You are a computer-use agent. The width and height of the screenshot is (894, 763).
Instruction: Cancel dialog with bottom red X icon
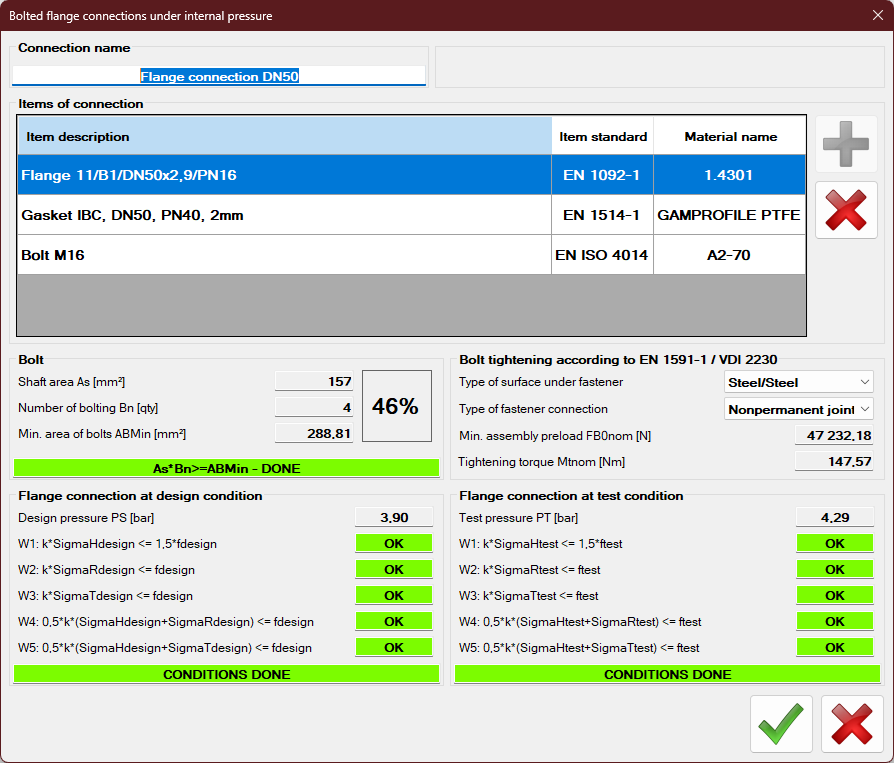(x=852, y=724)
